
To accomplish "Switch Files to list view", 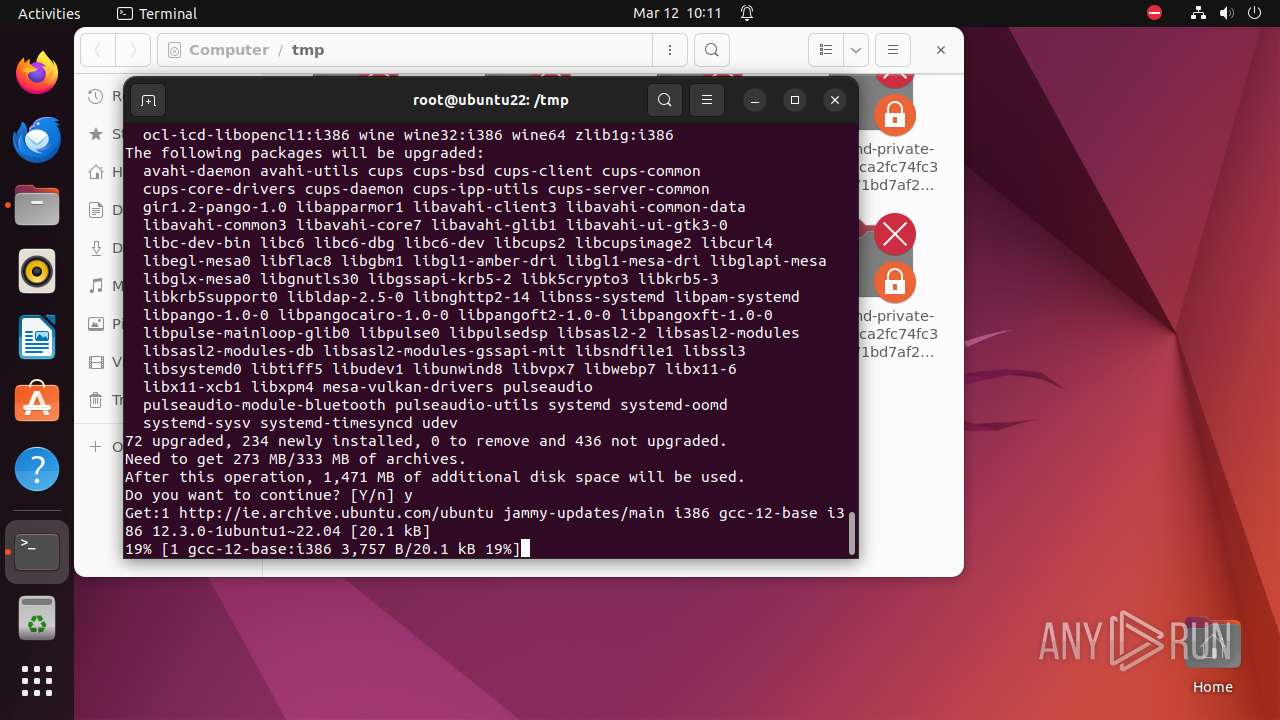I will tap(826, 50).
